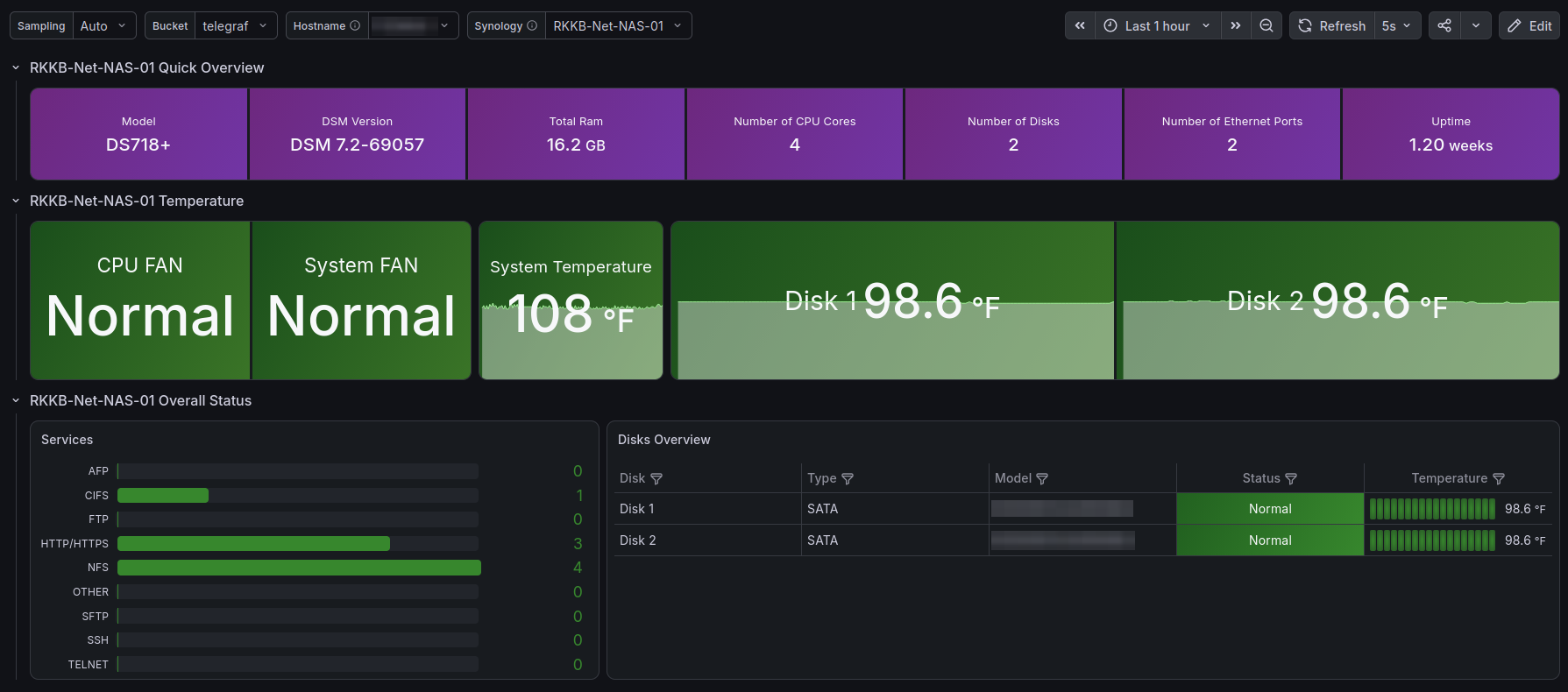Click the filter icon on Temperature column

[x=1499, y=478]
